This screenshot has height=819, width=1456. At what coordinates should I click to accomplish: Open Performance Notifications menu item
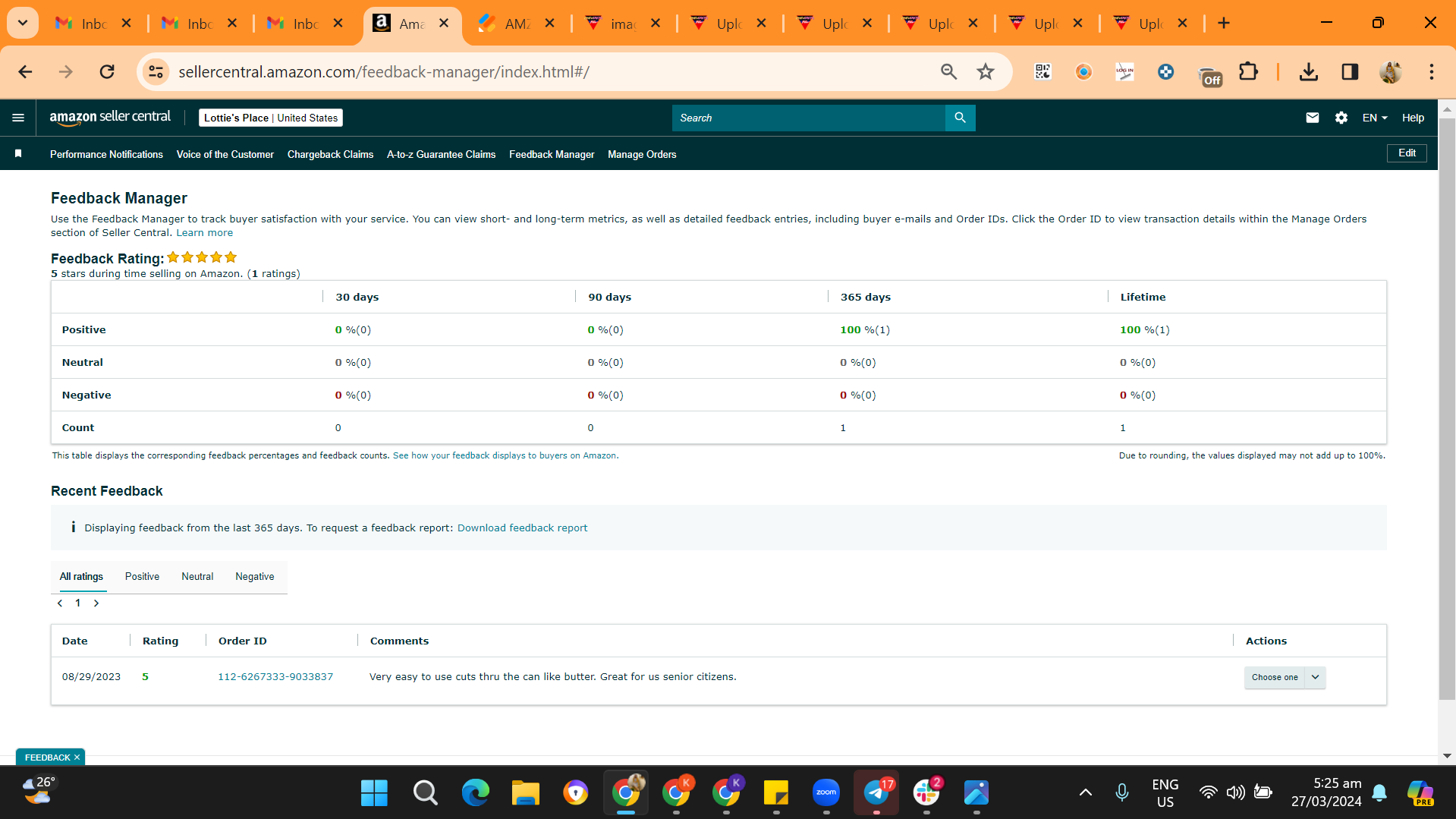coord(106,155)
